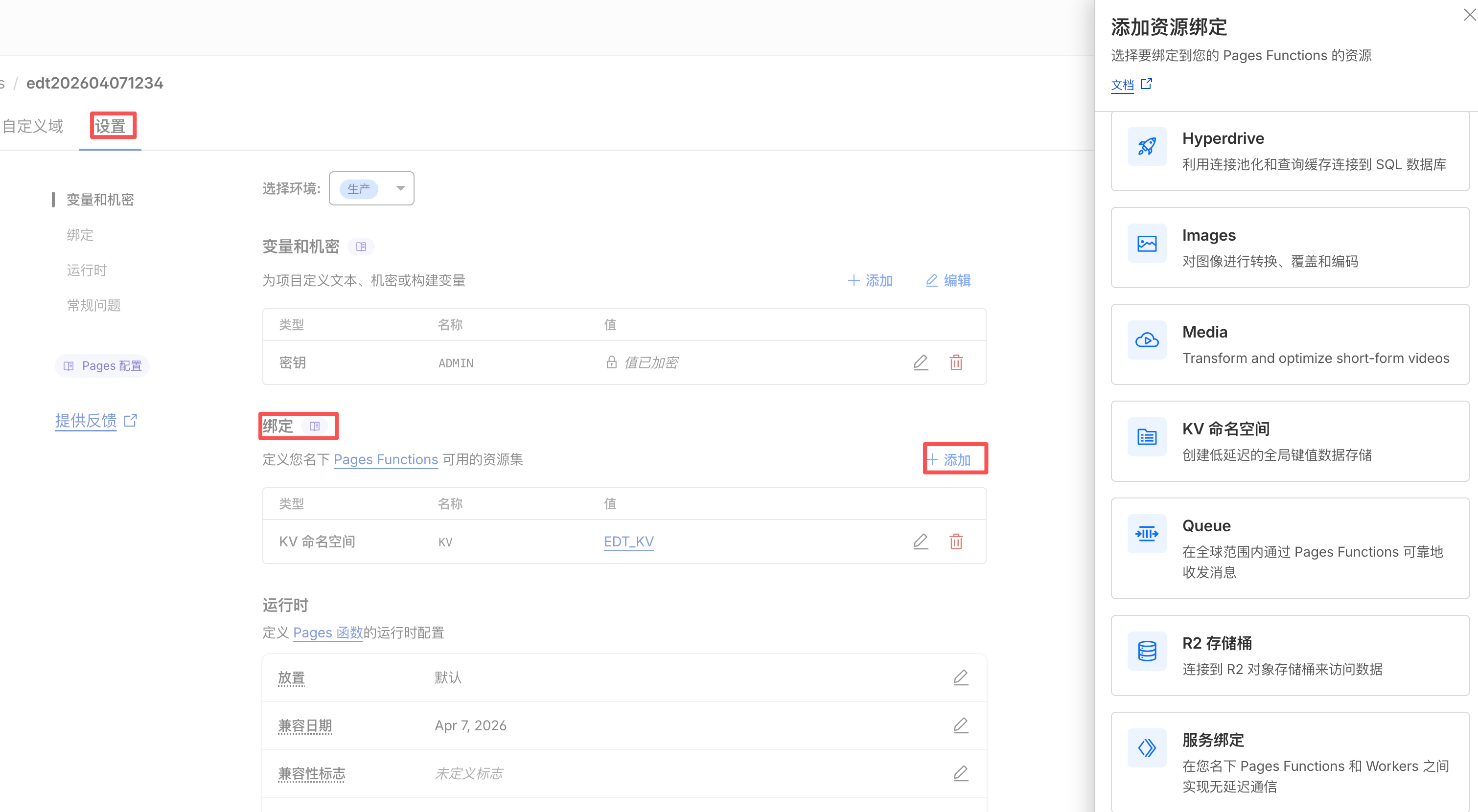Viewport: 1478px width, 812px height.
Task: Delete the EDT_KV binding with trash icon
Action: click(956, 542)
